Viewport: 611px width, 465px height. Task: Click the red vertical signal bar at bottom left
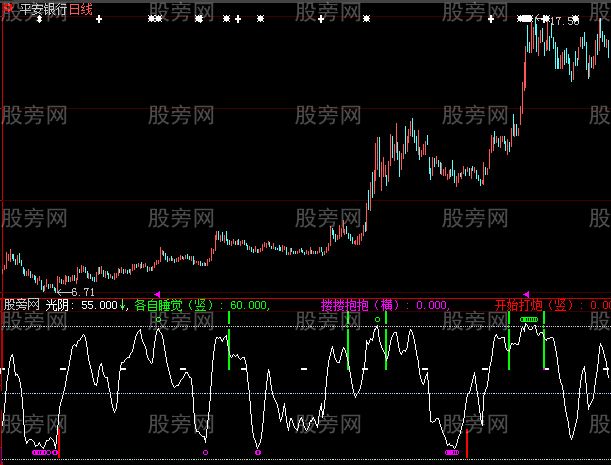(59, 441)
